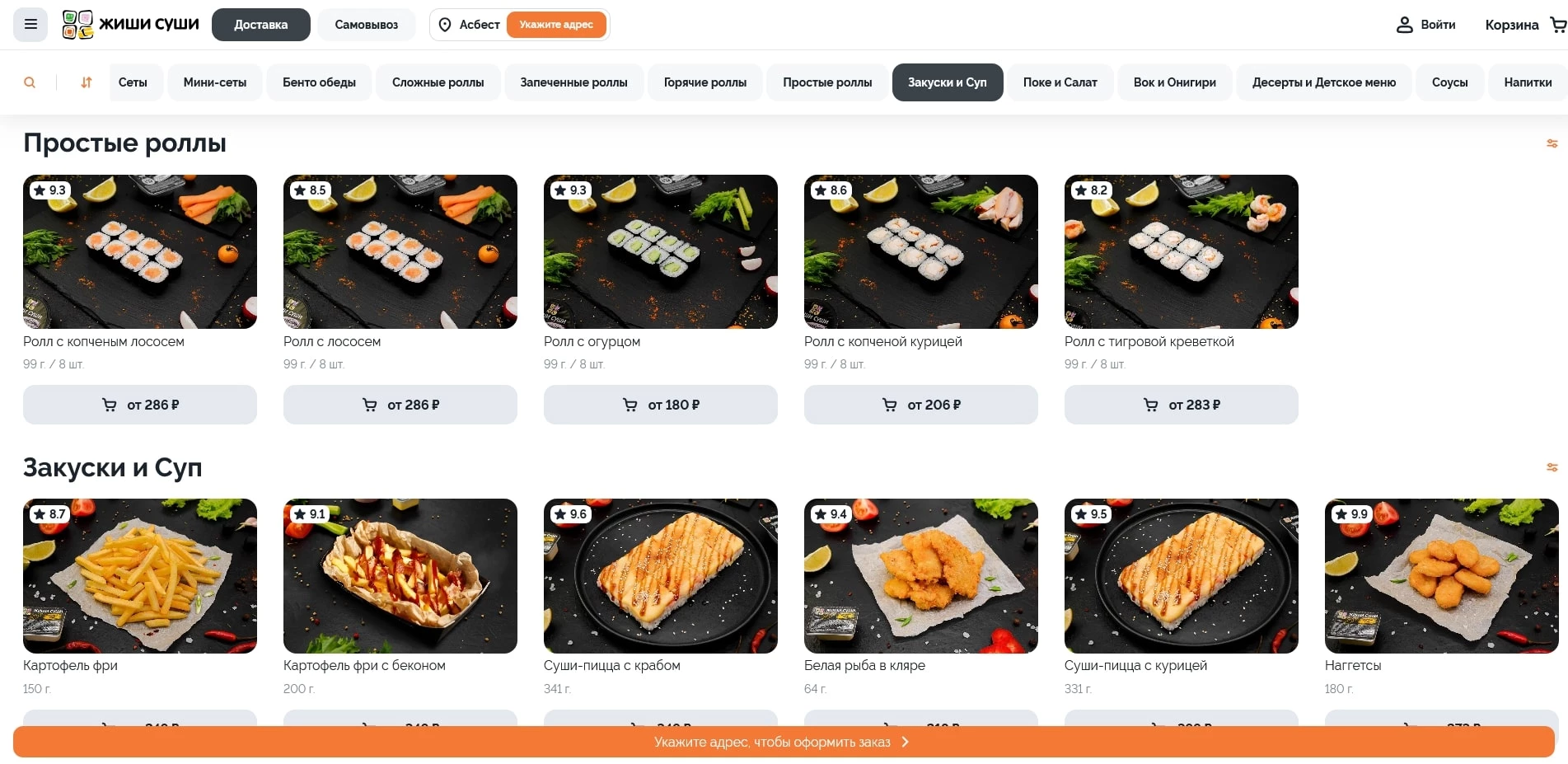Click the filter icon beside Простые роллы heading
Viewport: 1568px width, 764px height.
(x=1552, y=143)
